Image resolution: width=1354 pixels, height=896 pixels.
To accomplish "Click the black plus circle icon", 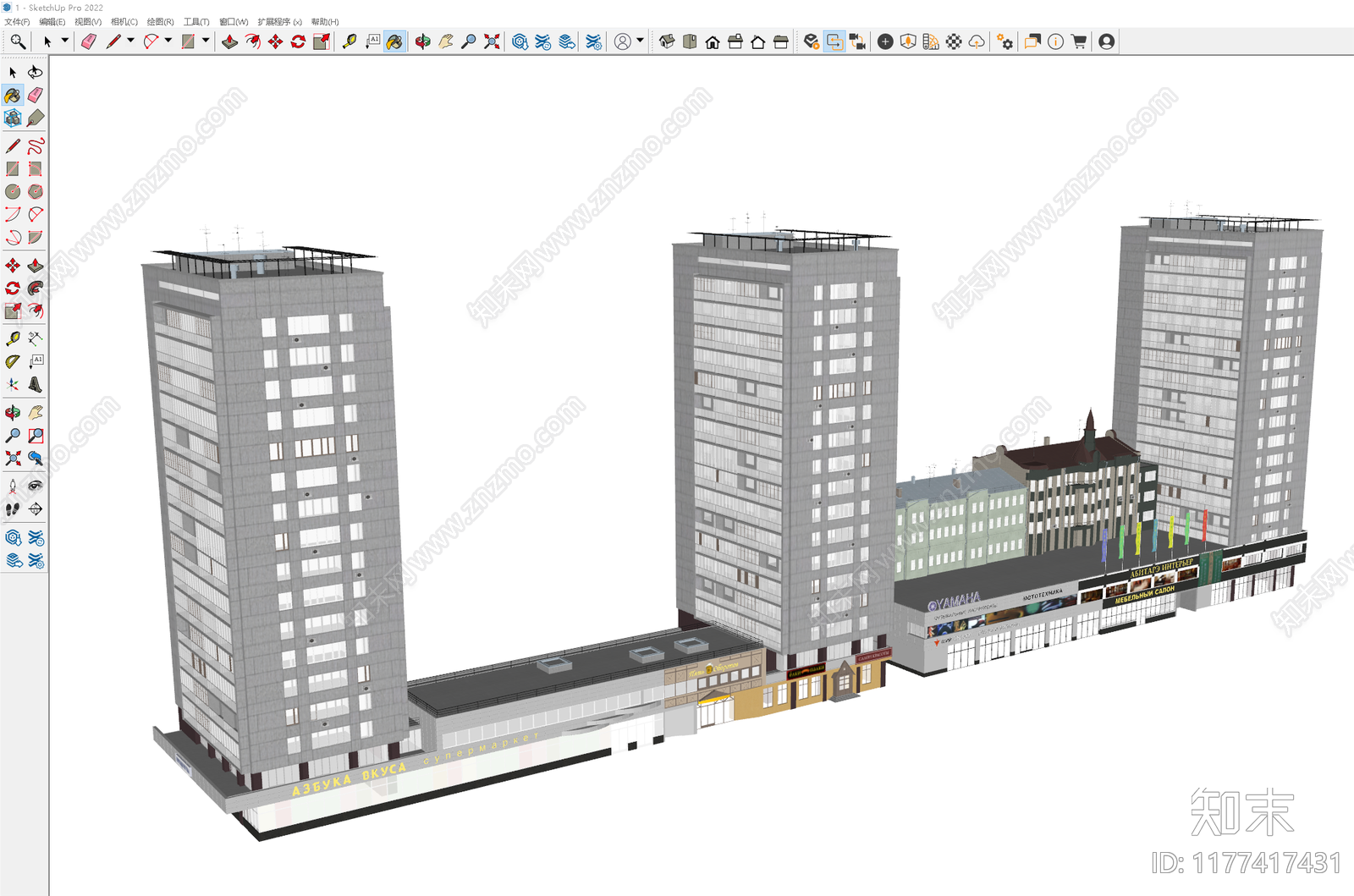I will pyautogui.click(x=885, y=41).
